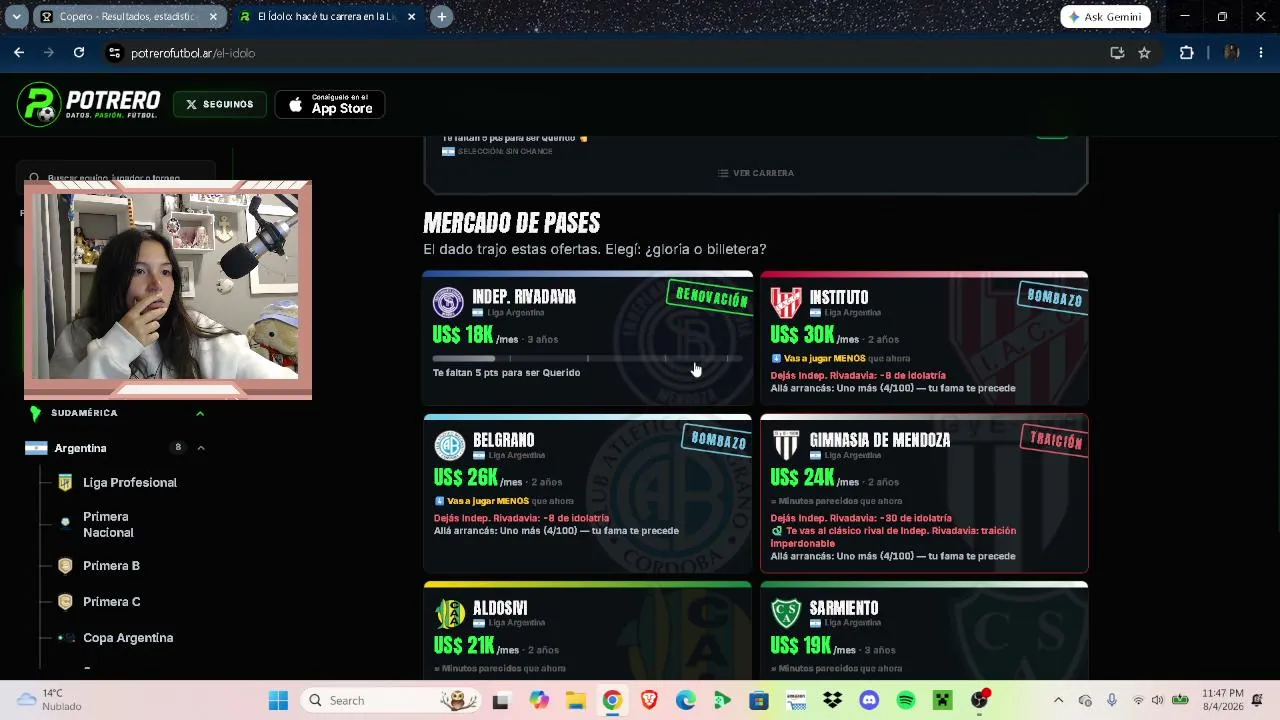Collapse the Sudamérica section

[x=200, y=413]
